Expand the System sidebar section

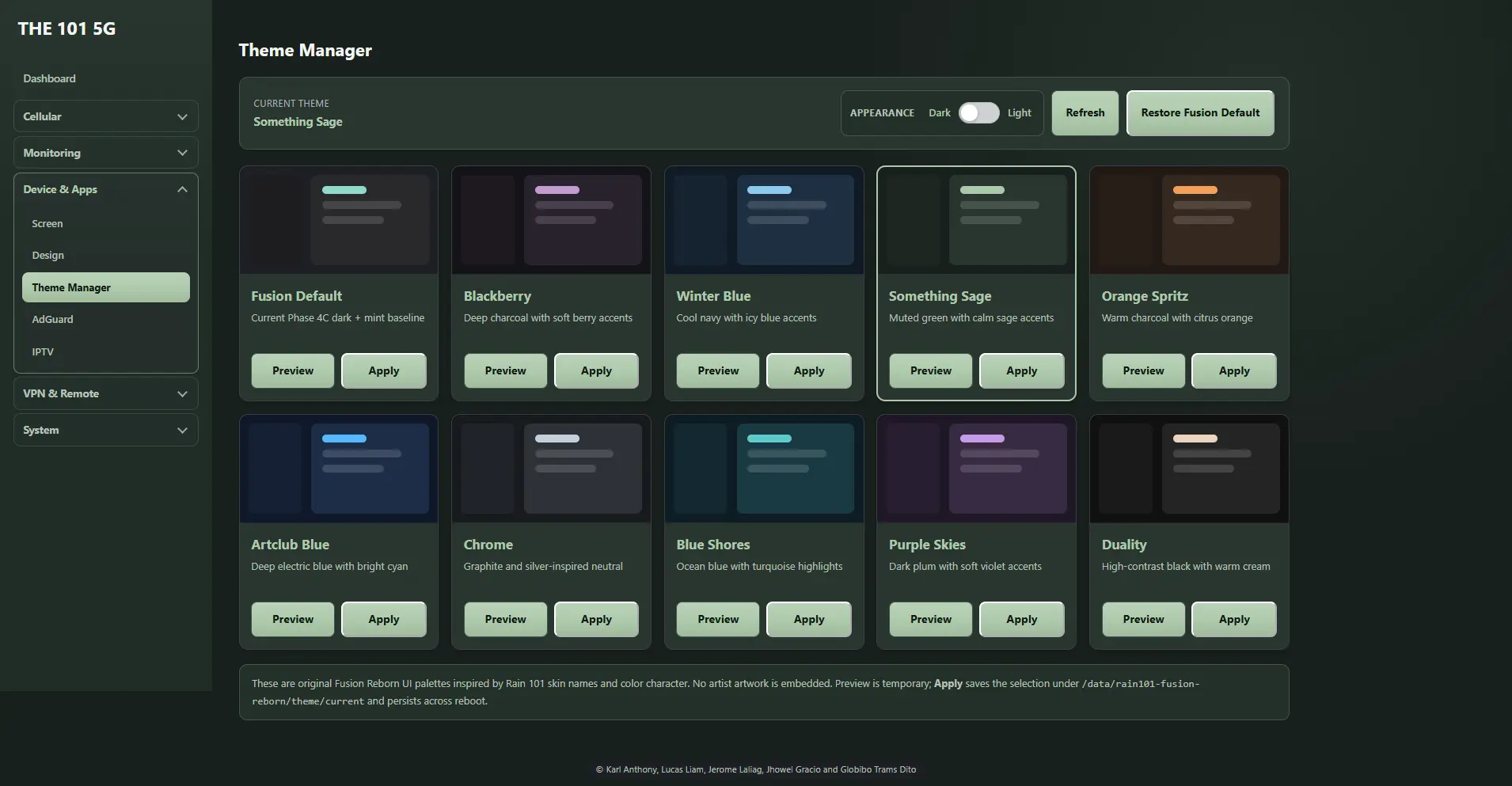105,430
